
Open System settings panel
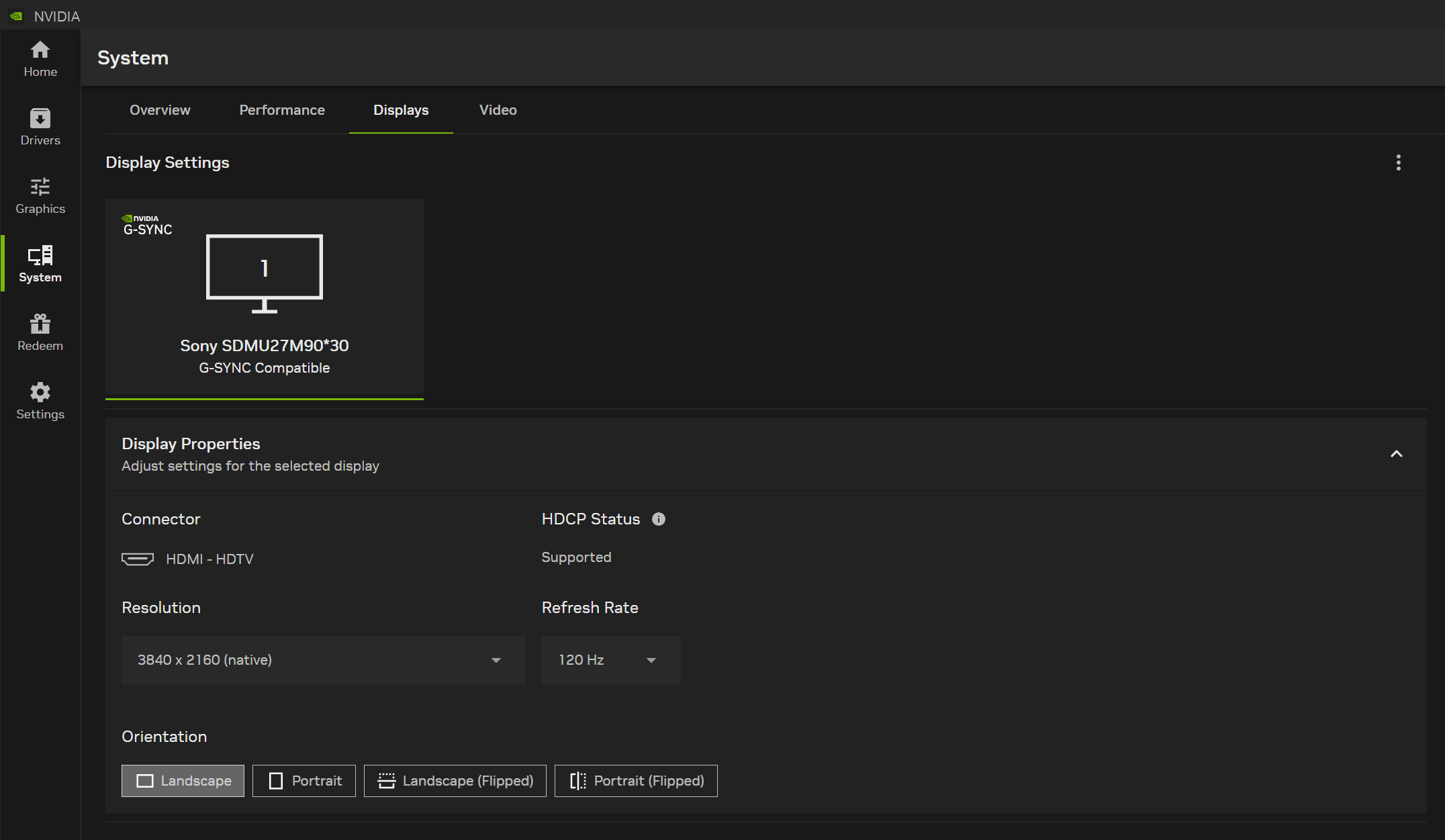[40, 263]
